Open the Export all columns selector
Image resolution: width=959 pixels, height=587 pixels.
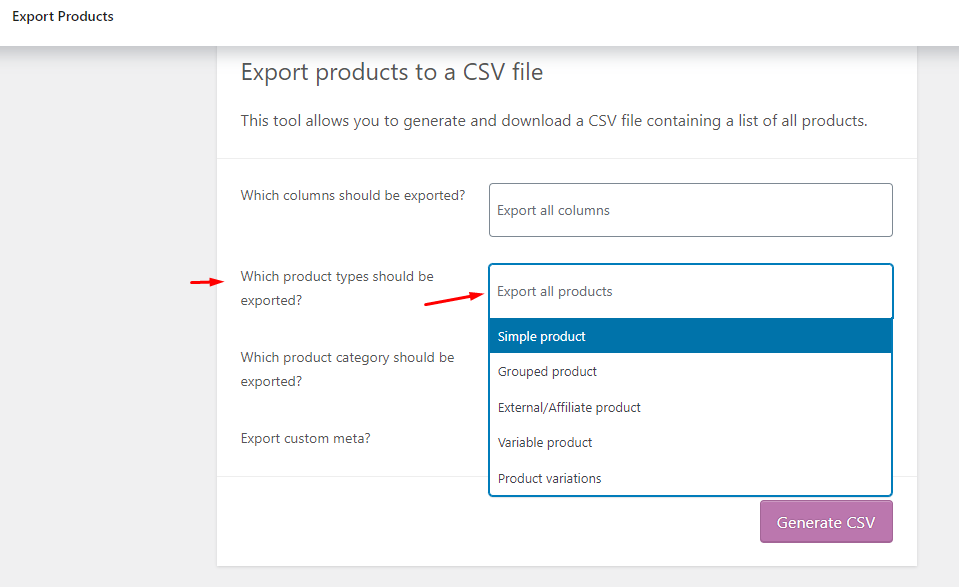pos(690,210)
